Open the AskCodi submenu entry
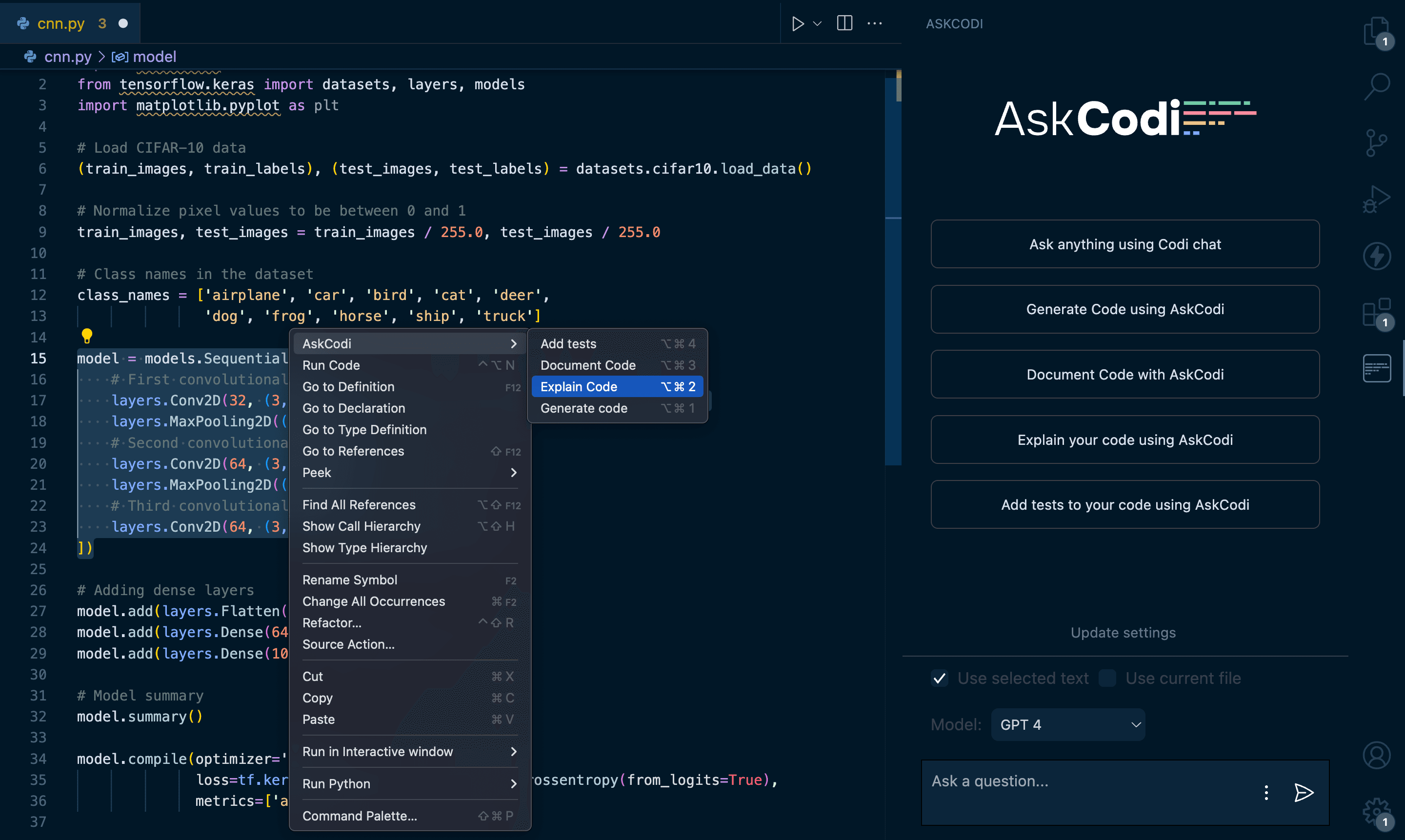The width and height of the screenshot is (1405, 840). pos(410,343)
